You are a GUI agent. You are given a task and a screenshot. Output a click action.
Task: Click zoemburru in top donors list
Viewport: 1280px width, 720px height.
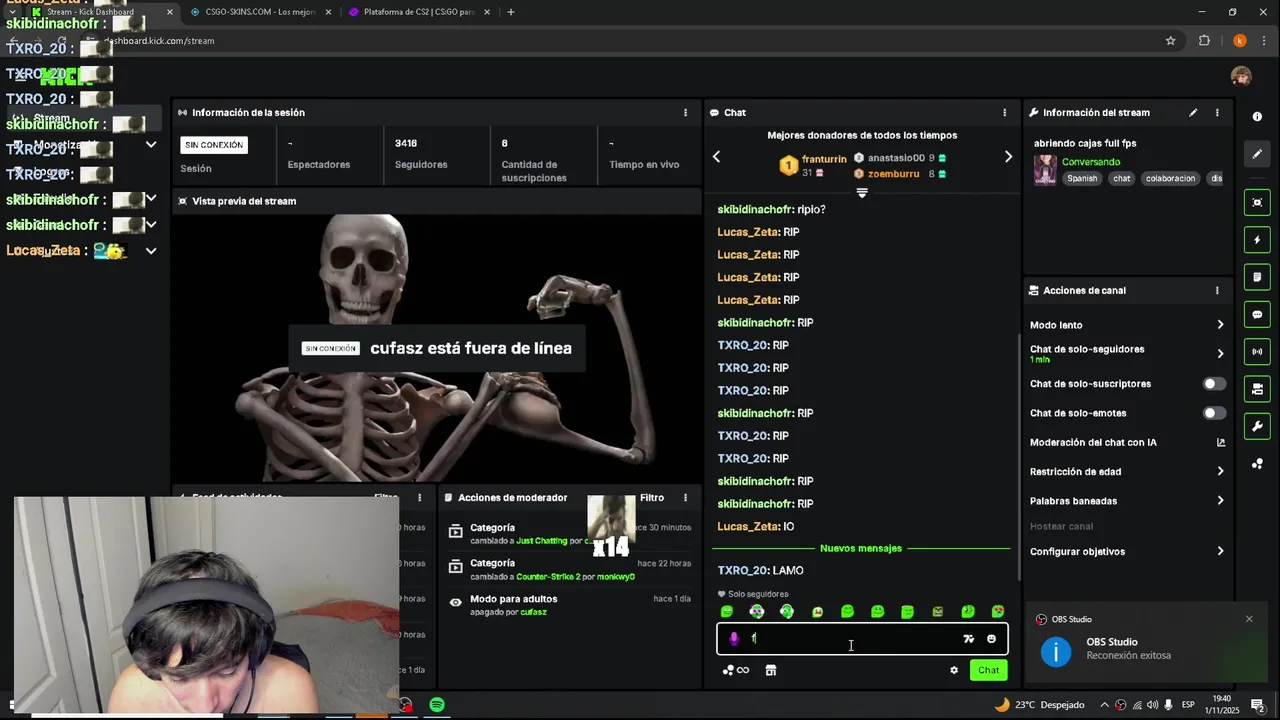tap(894, 174)
